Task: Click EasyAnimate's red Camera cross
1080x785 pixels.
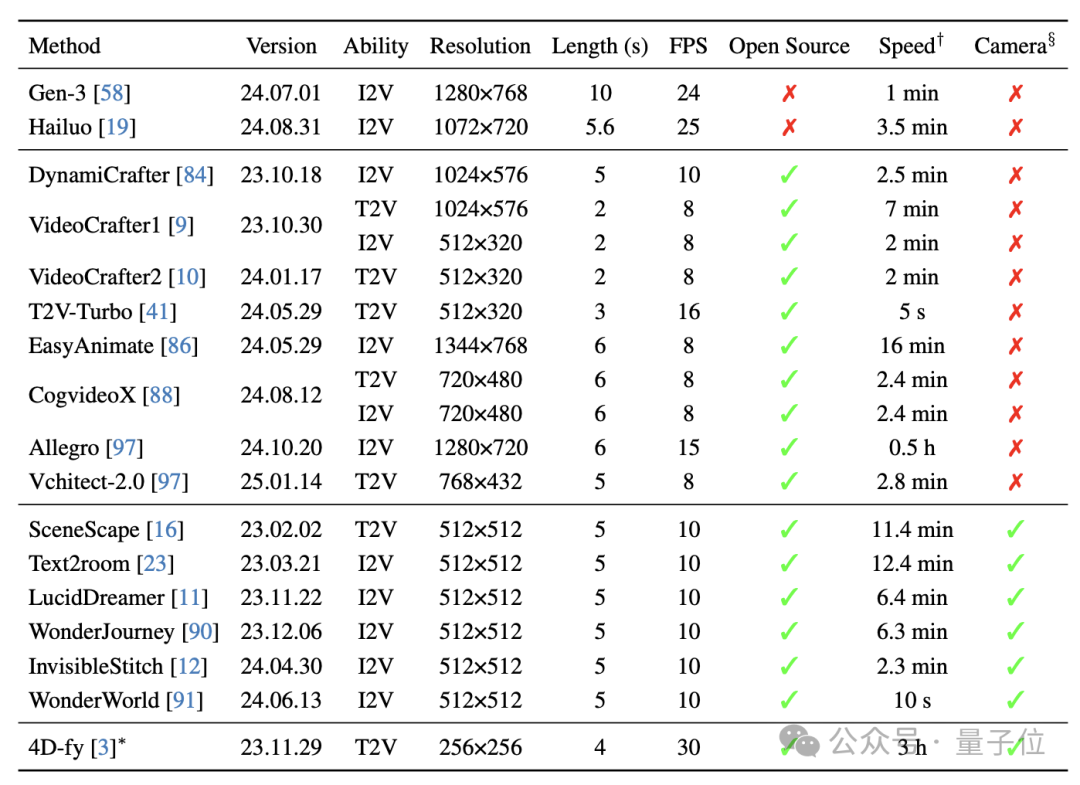Action: (x=1015, y=345)
